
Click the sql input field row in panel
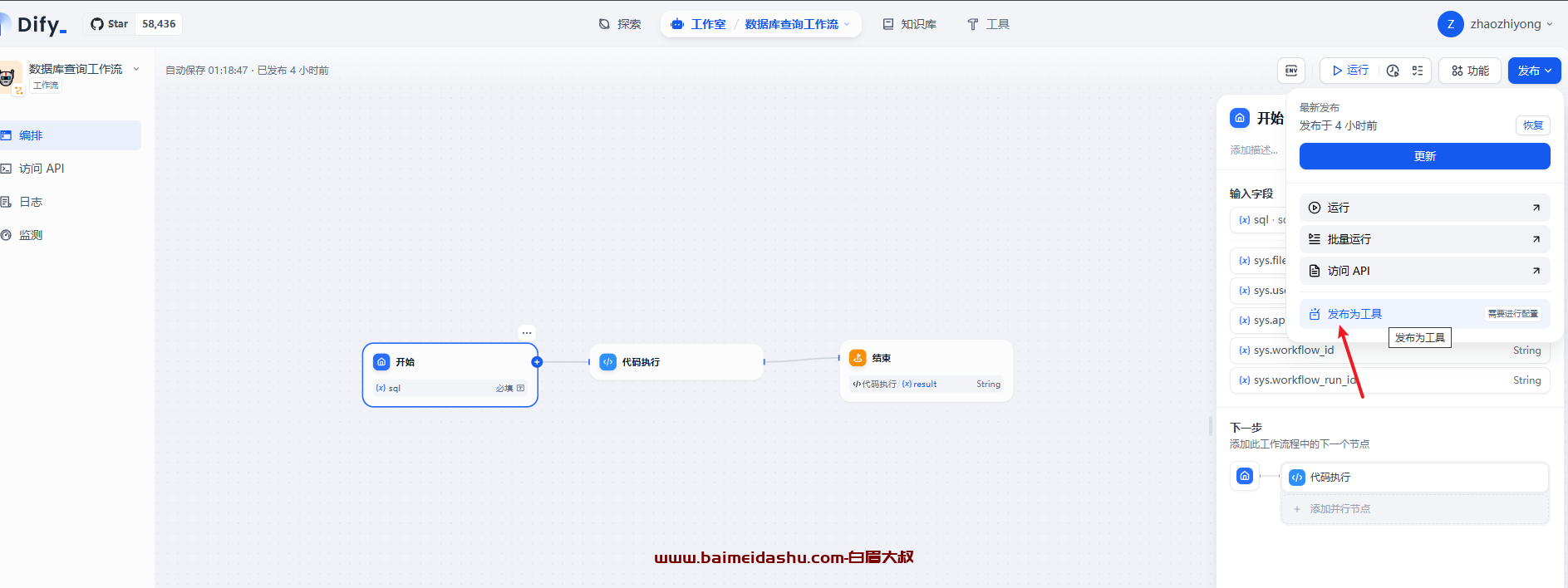[x=1258, y=220]
